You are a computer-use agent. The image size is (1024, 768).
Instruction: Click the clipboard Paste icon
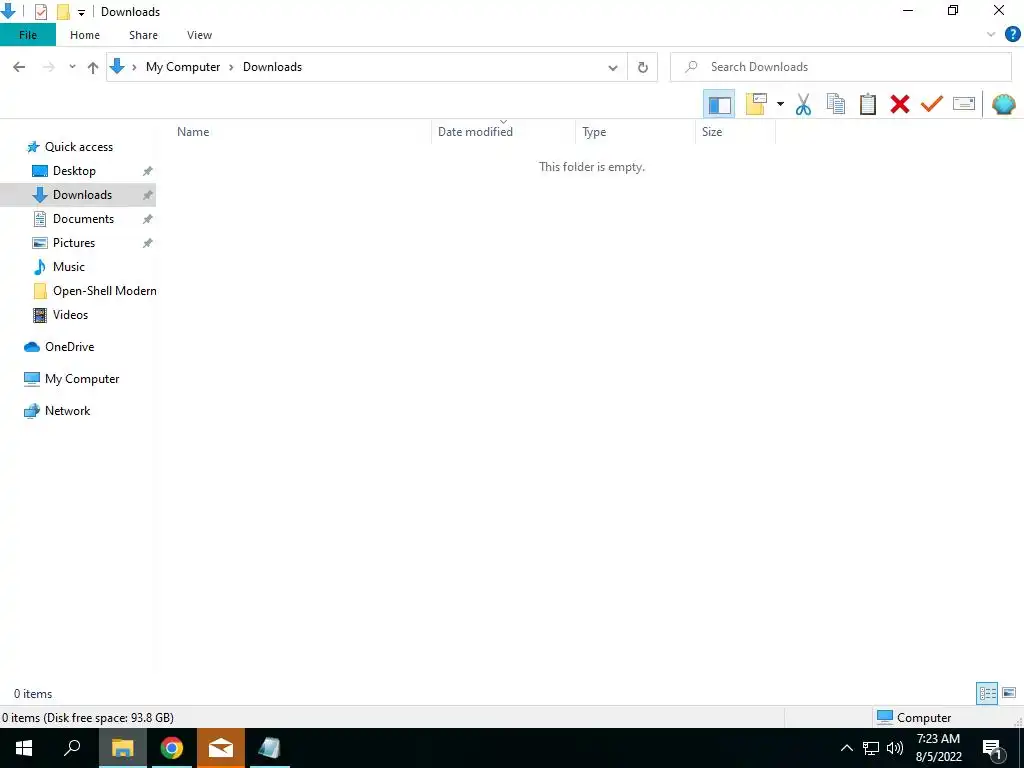pyautogui.click(x=867, y=104)
